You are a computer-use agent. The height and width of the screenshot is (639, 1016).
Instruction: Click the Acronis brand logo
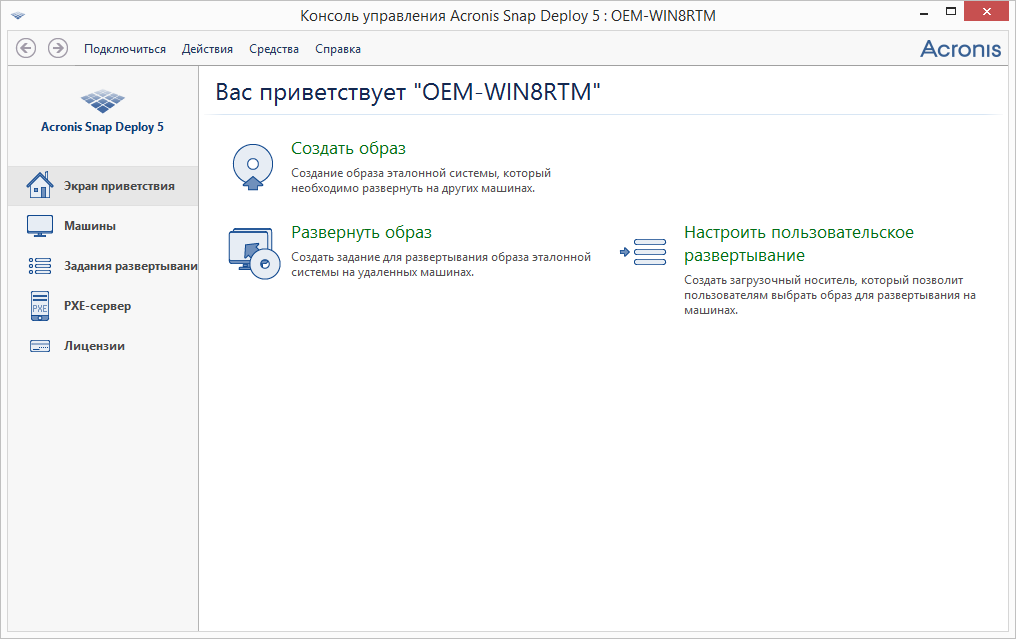tap(960, 49)
